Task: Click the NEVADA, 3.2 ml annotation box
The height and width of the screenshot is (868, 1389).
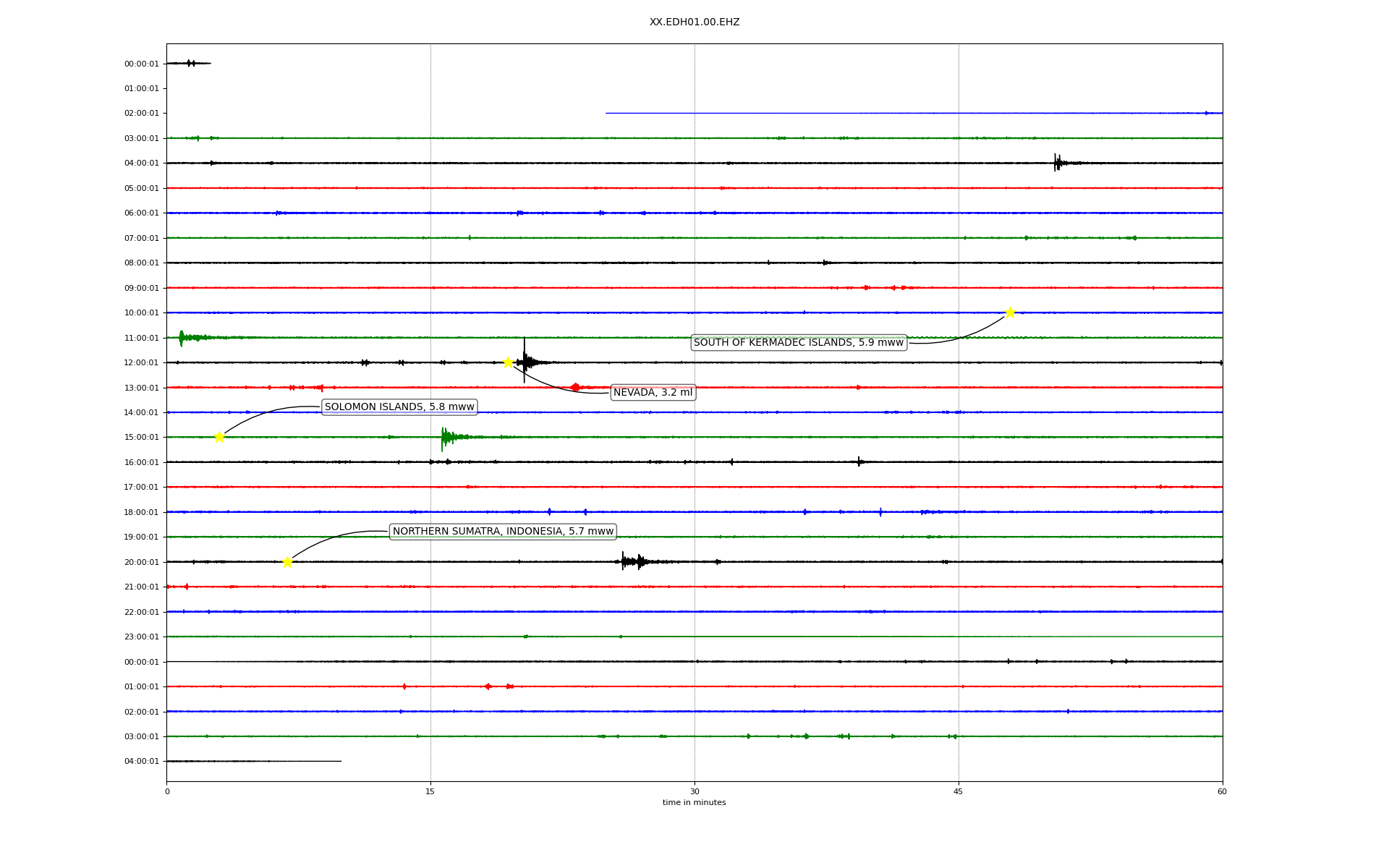Action: [x=653, y=393]
